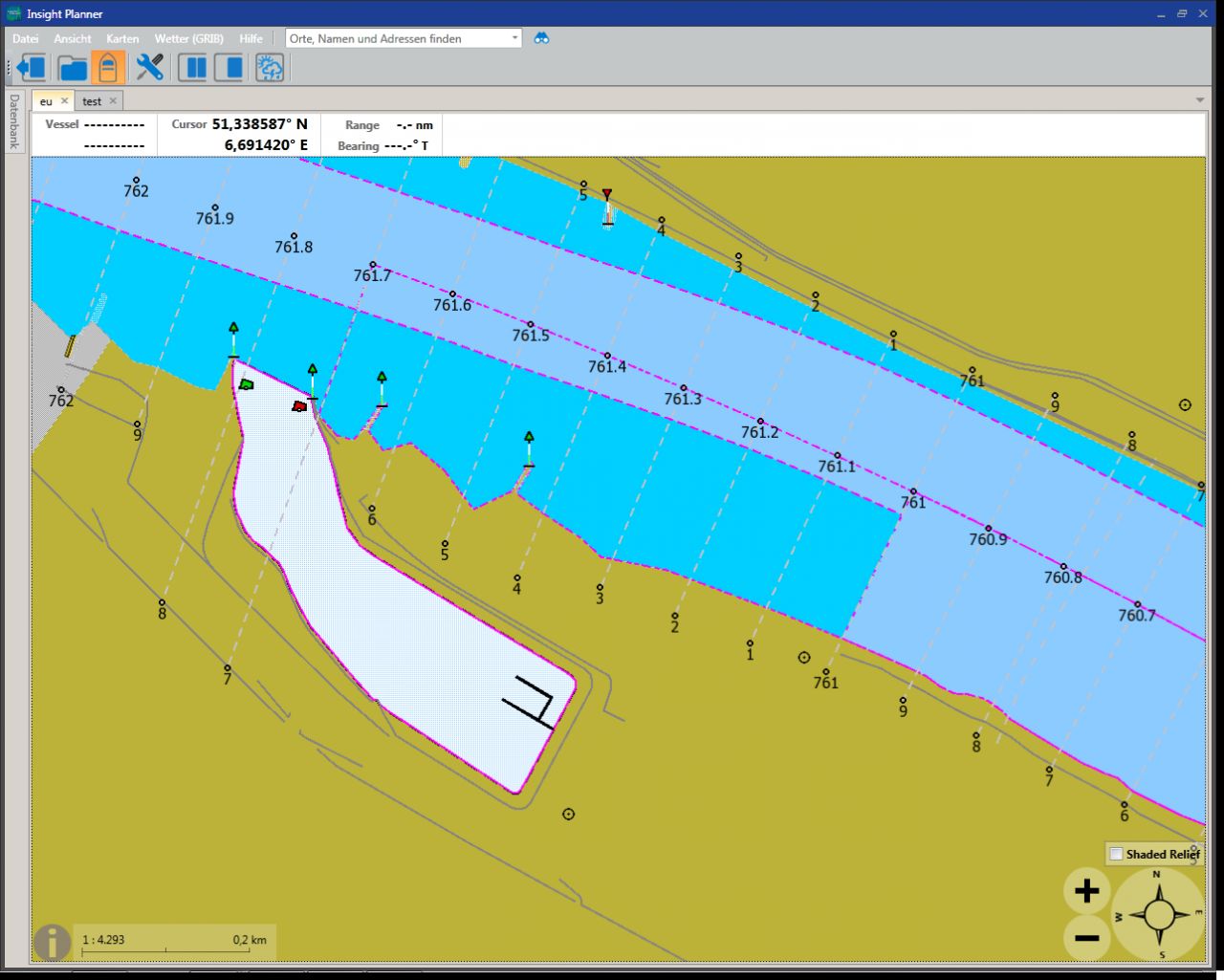Close the eu tab
The image size is (1224, 980).
[x=65, y=100]
